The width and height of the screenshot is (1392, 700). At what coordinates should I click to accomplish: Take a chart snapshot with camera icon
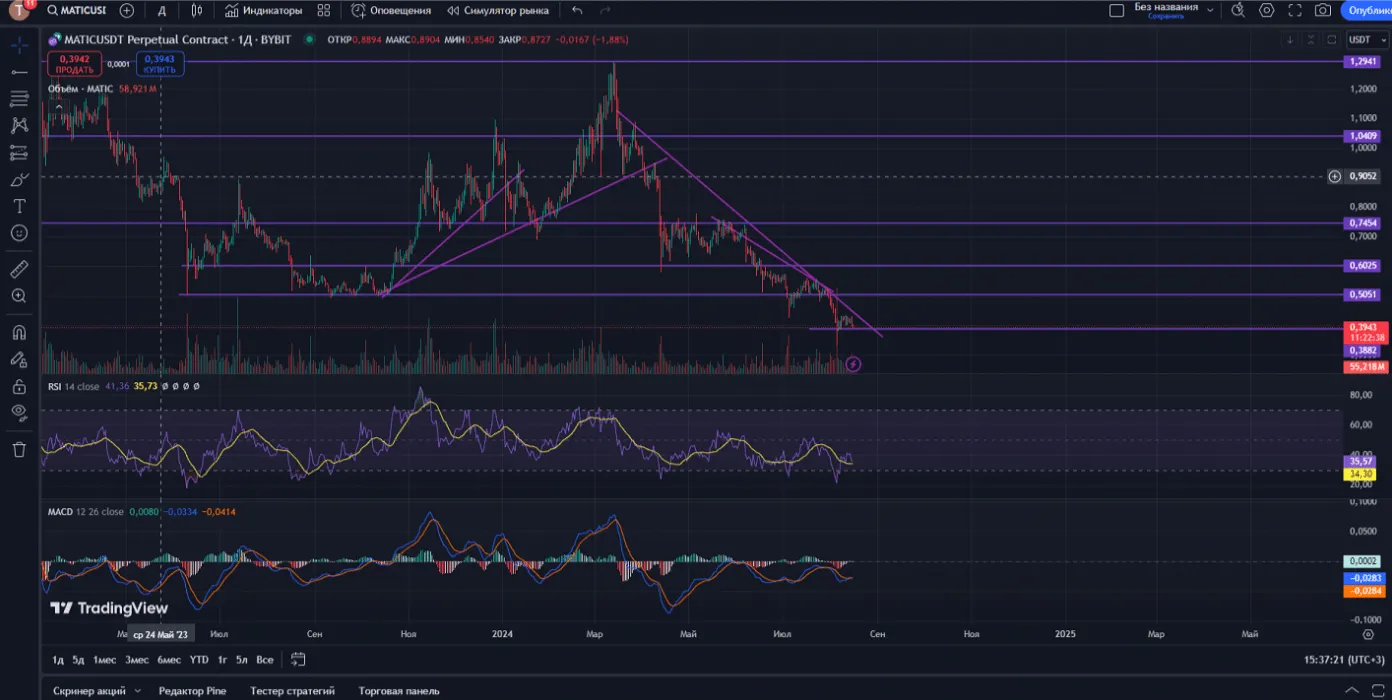1323,11
